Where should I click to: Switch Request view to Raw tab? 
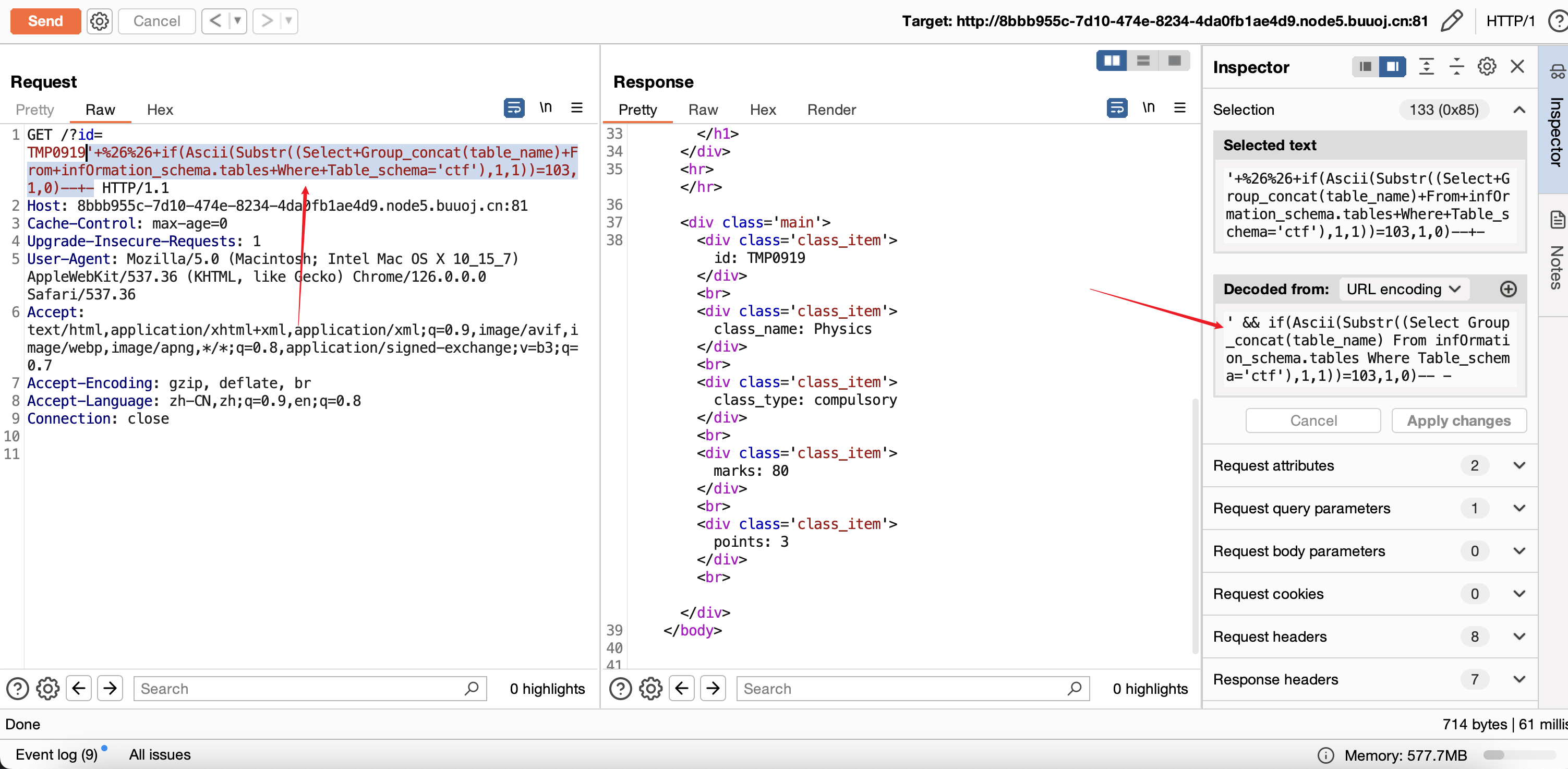(x=100, y=110)
